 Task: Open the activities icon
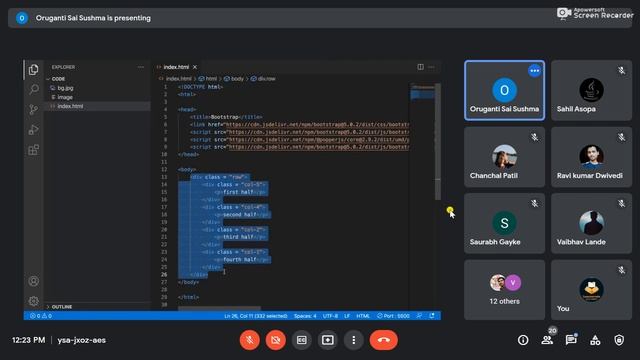coord(595,340)
